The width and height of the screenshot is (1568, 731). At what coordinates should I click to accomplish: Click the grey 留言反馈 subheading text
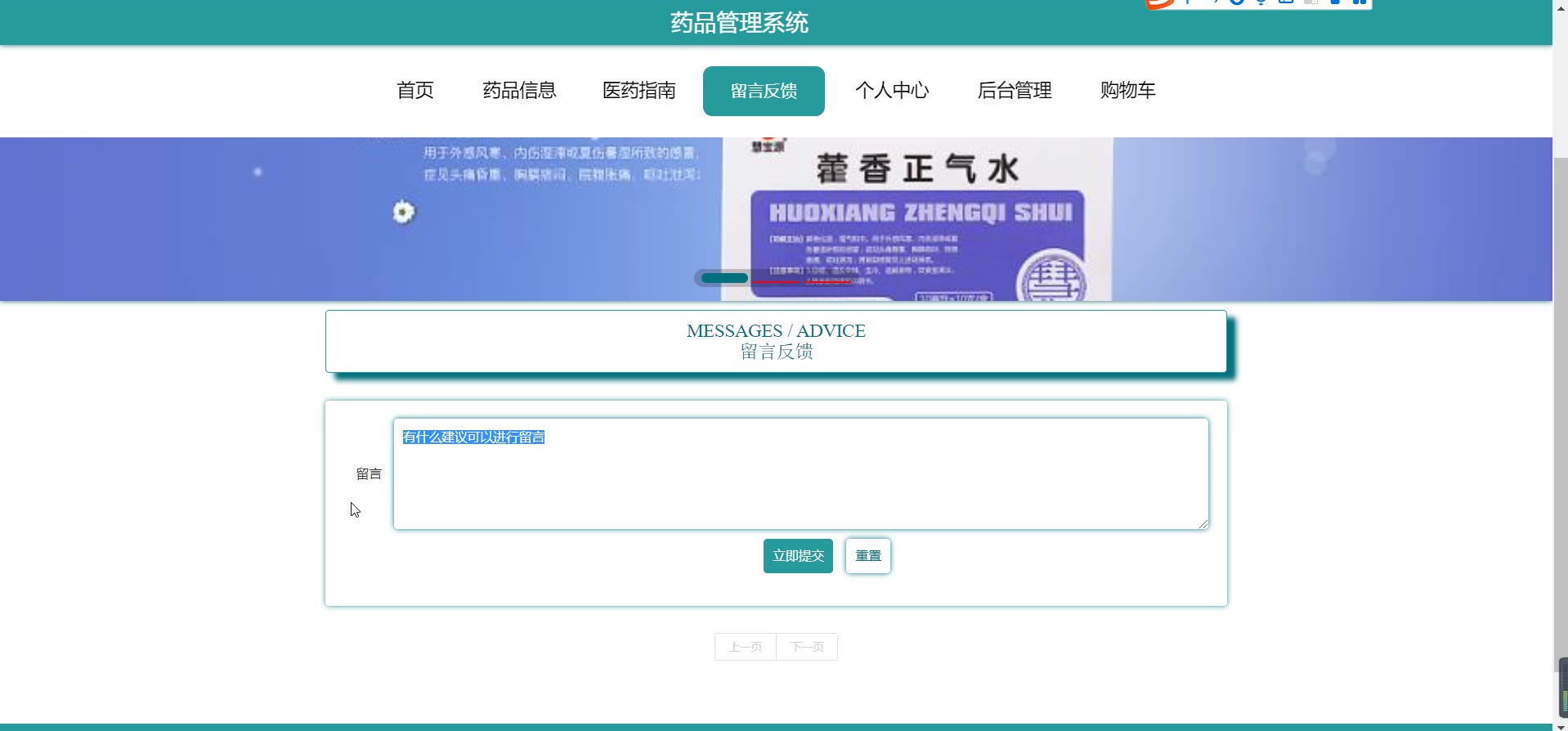(776, 352)
